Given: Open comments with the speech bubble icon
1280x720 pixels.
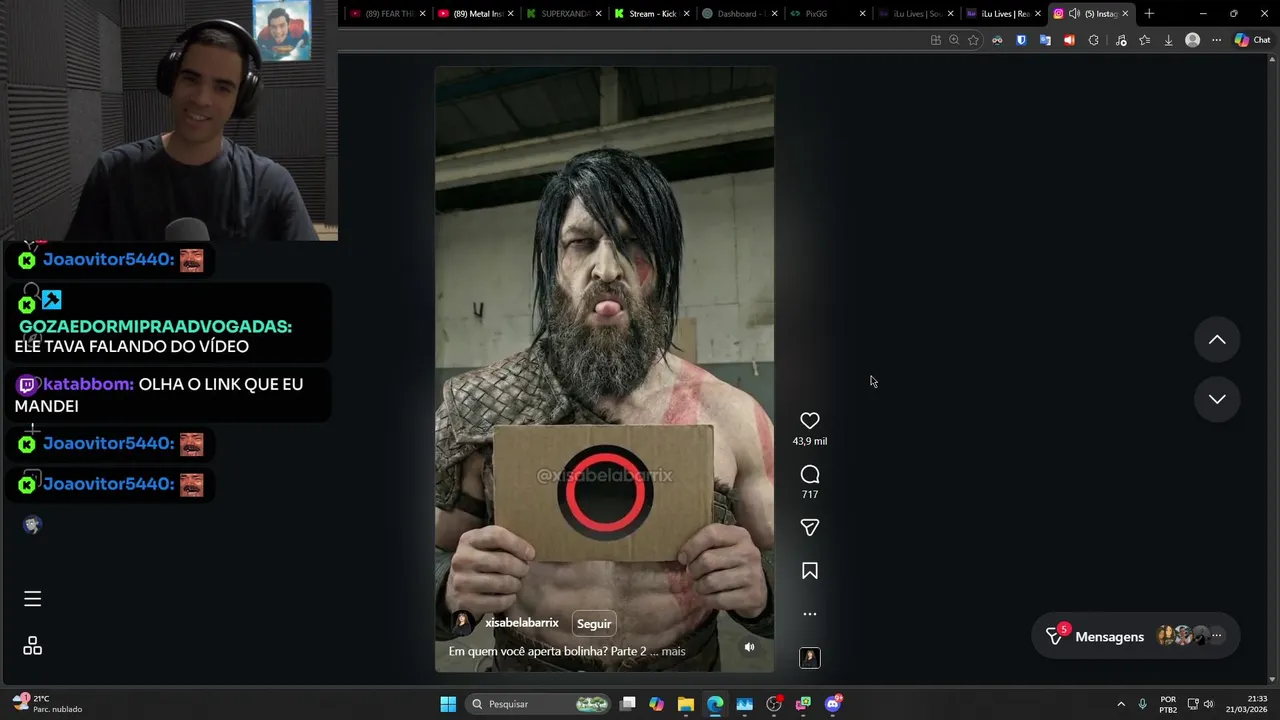Looking at the screenshot, I should [810, 474].
